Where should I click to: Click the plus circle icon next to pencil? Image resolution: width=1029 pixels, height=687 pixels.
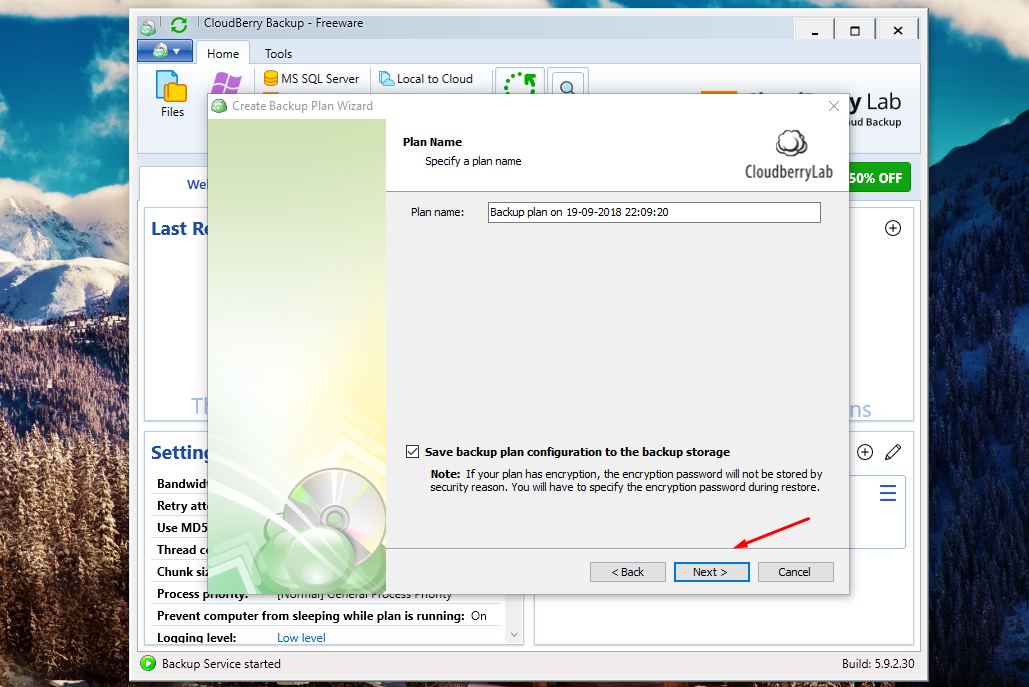pyautogui.click(x=865, y=452)
